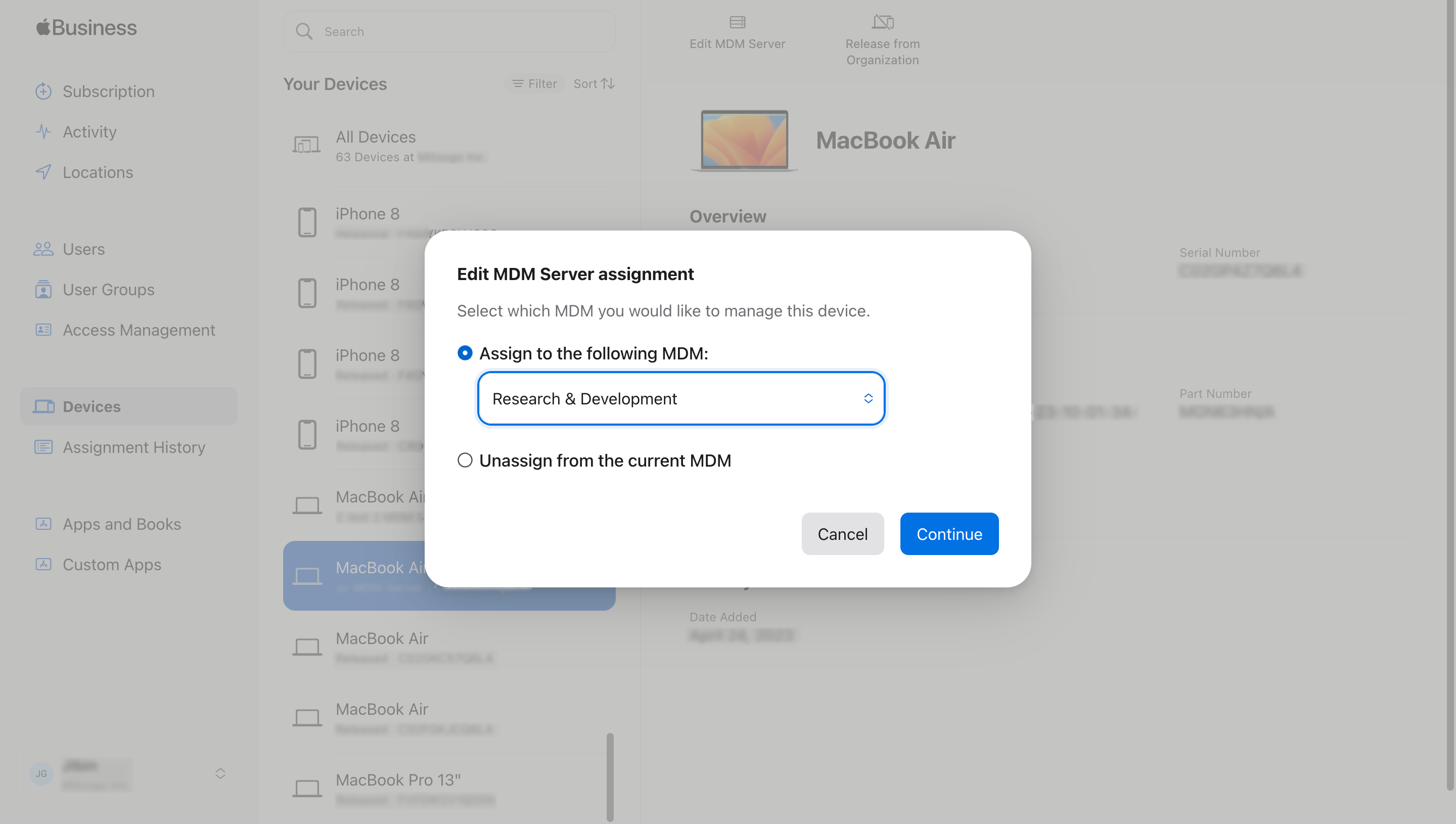Open the Research & Development MDM dropdown

pos(681,398)
